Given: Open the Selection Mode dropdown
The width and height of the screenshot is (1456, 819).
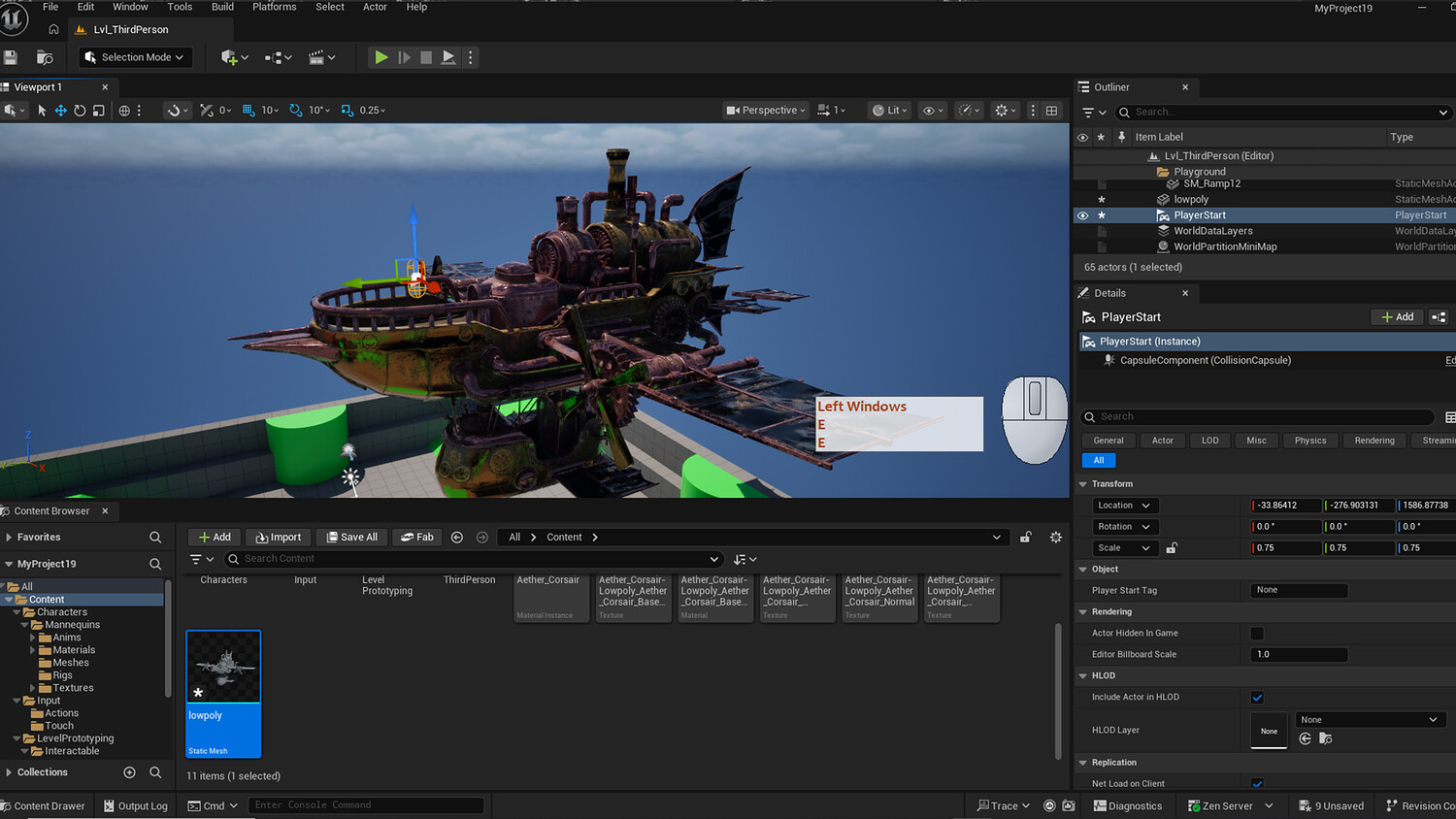Looking at the screenshot, I should 136,57.
